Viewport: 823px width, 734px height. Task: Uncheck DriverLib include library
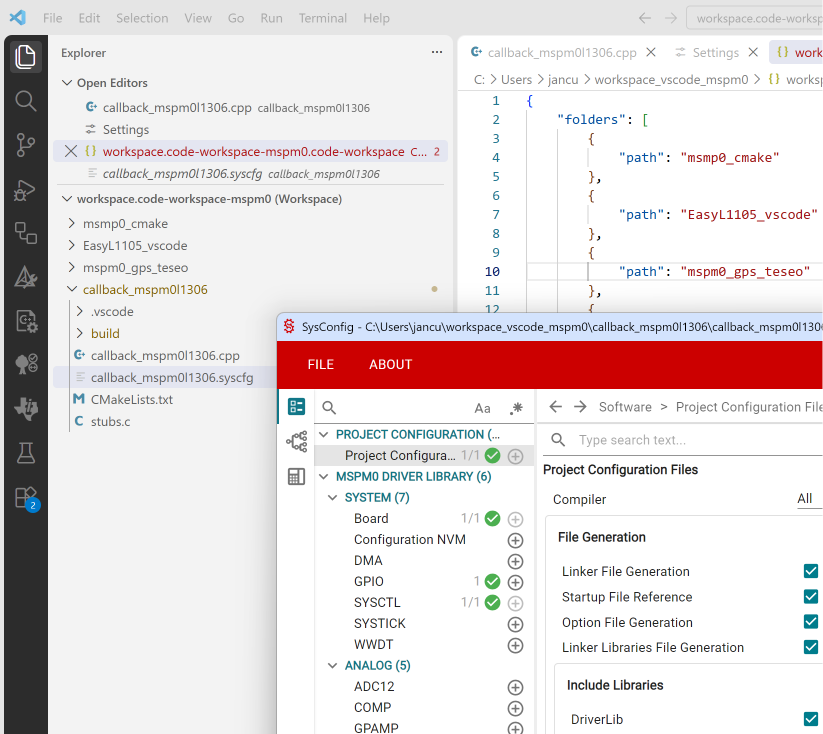click(x=811, y=719)
